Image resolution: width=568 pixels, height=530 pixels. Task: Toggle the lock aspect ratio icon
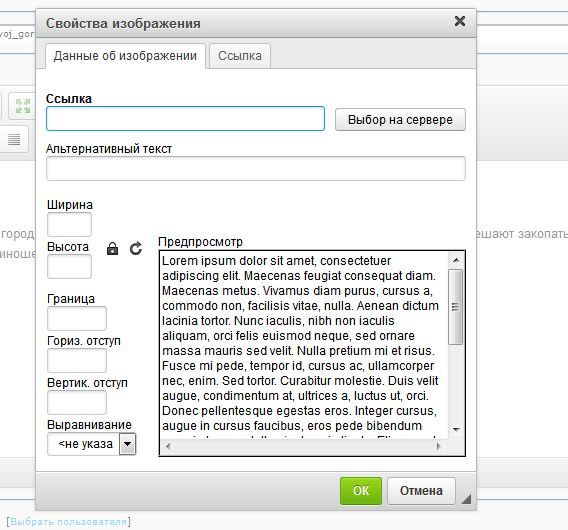click(112, 249)
